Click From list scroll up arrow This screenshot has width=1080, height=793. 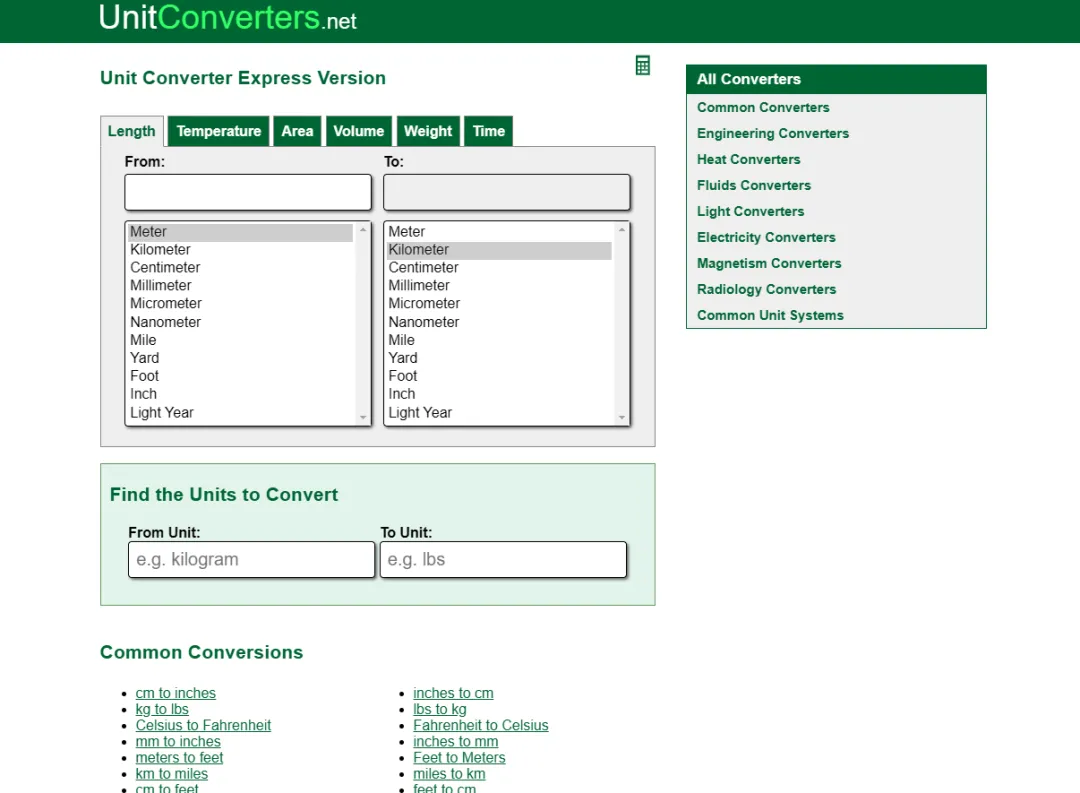pos(363,229)
